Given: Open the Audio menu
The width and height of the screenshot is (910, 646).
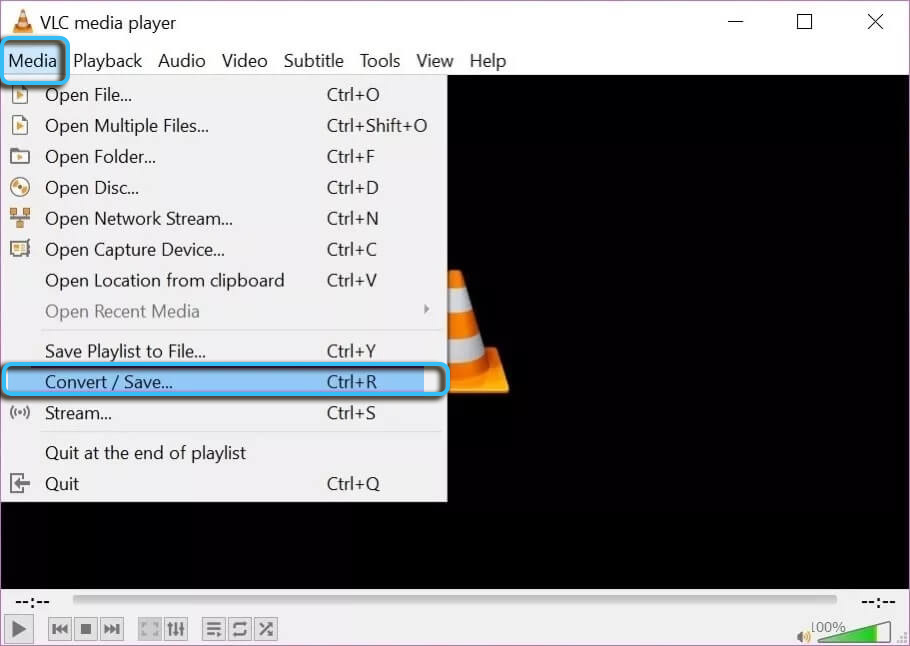Looking at the screenshot, I should (182, 60).
